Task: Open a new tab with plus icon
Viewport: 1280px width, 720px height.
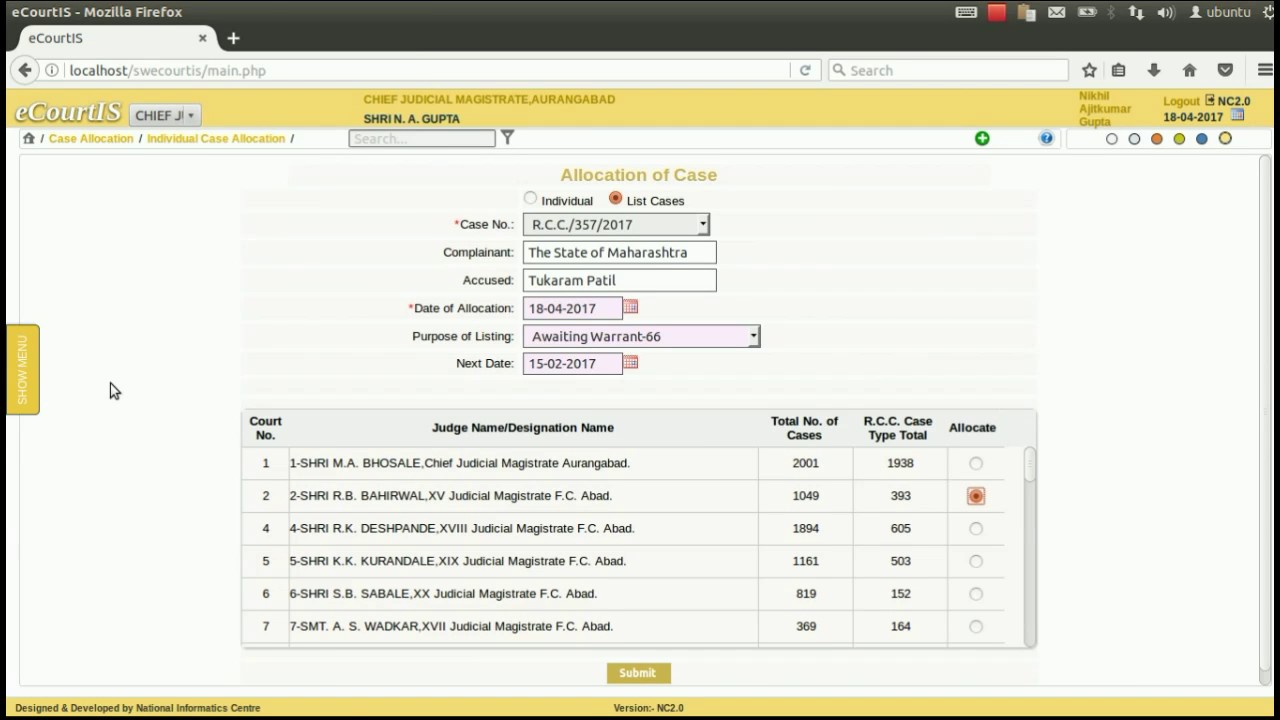Action: 233,38
